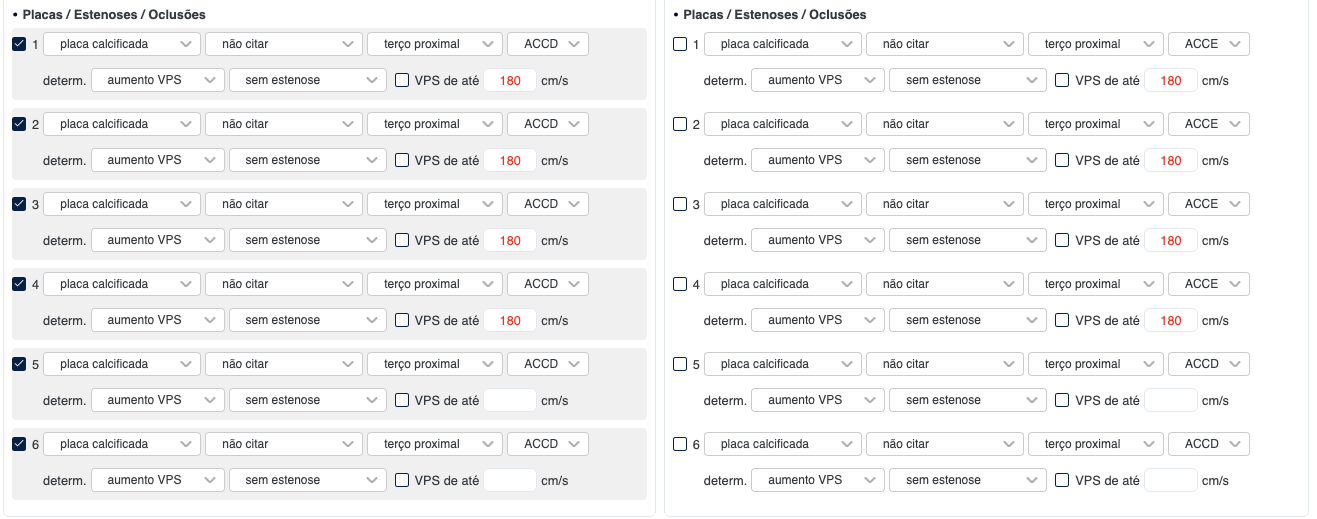Check row 2 checkbox in right panel
Image resolution: width=1317 pixels, height=519 pixels.
[x=680, y=124]
